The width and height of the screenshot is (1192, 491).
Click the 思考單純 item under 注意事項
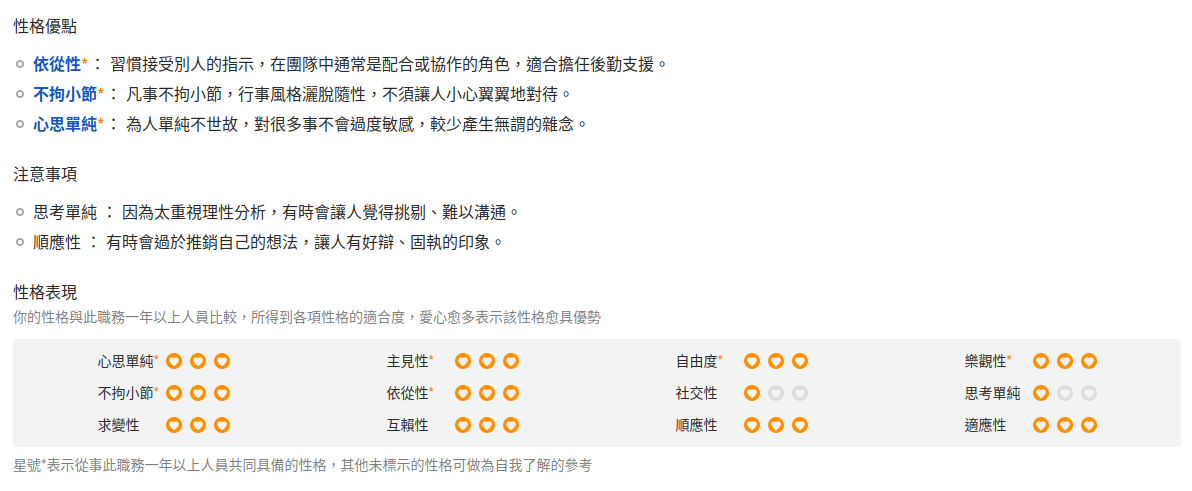[x=65, y=212]
